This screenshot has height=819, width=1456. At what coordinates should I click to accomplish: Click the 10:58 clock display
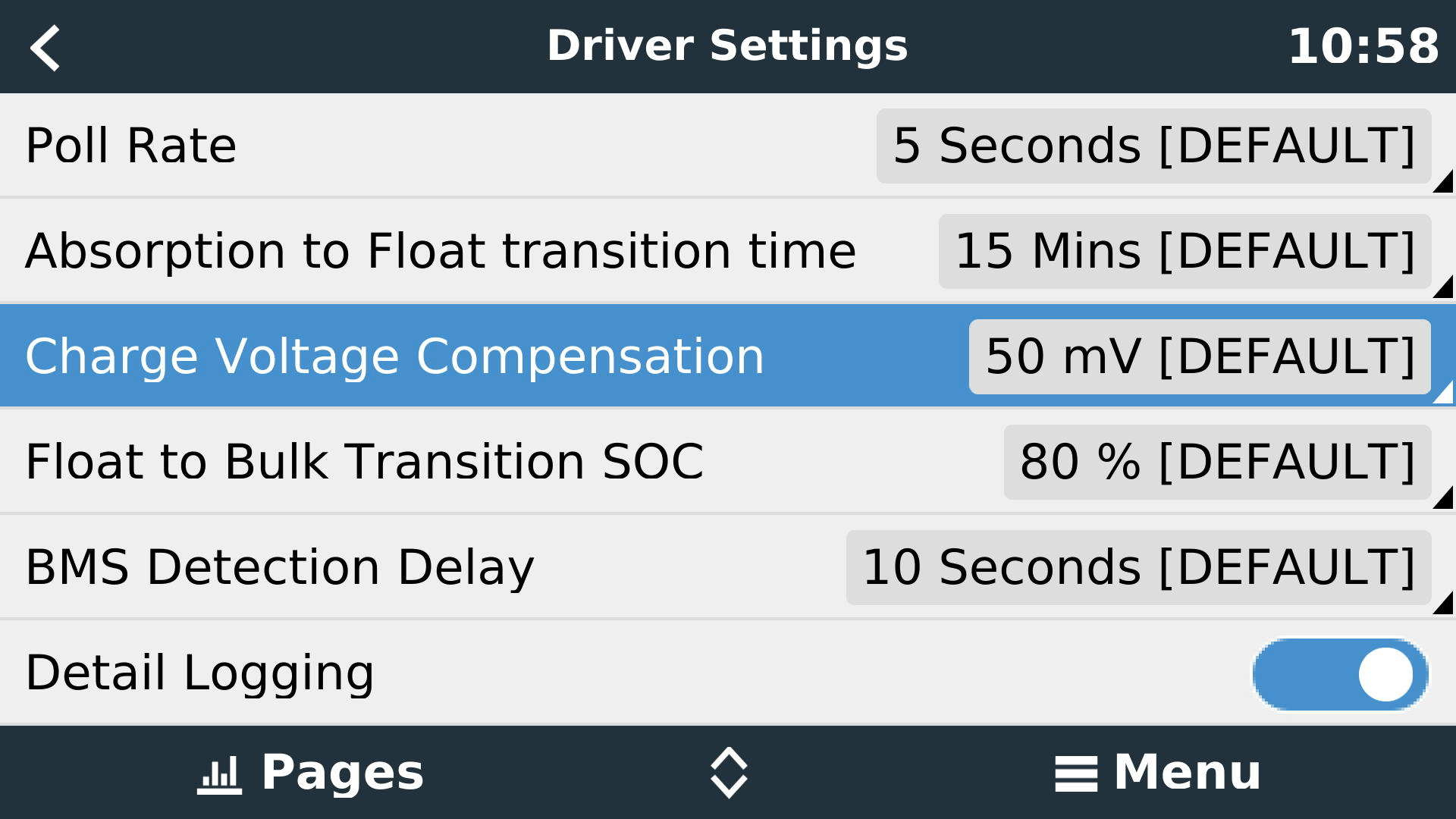[x=1363, y=46]
